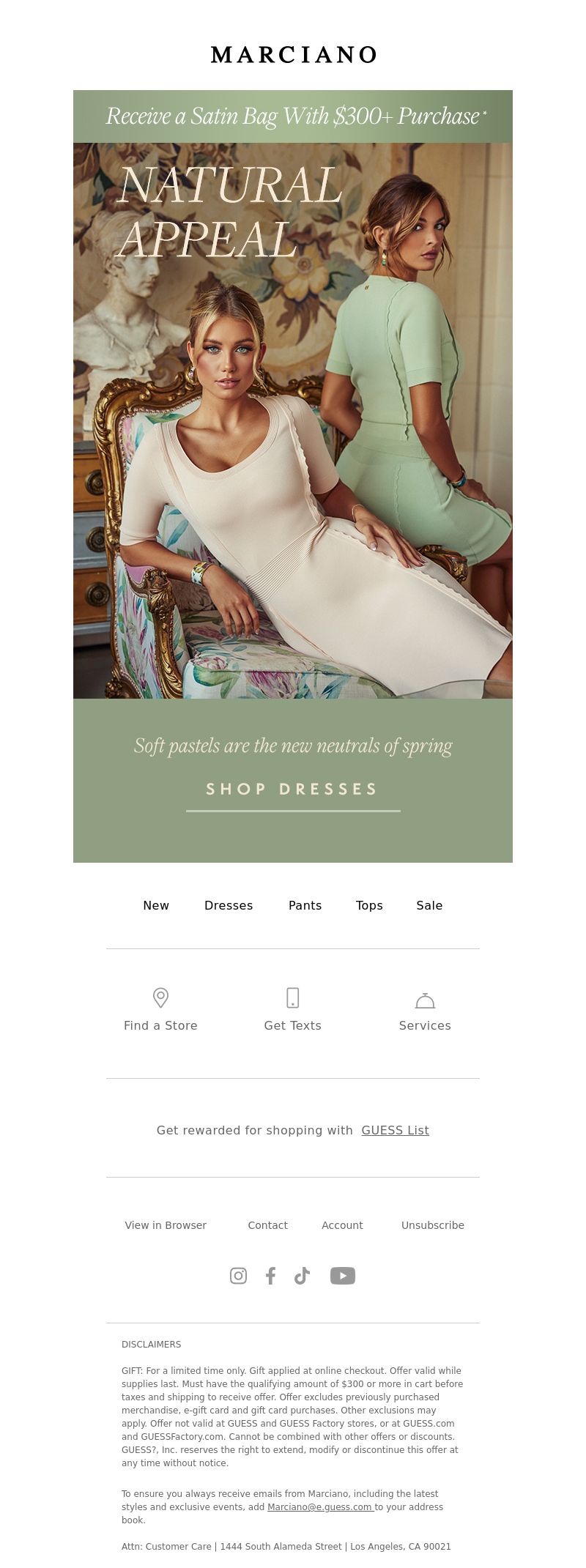Open the Instagram icon link
The image size is (586, 1568).
pos(238,1276)
